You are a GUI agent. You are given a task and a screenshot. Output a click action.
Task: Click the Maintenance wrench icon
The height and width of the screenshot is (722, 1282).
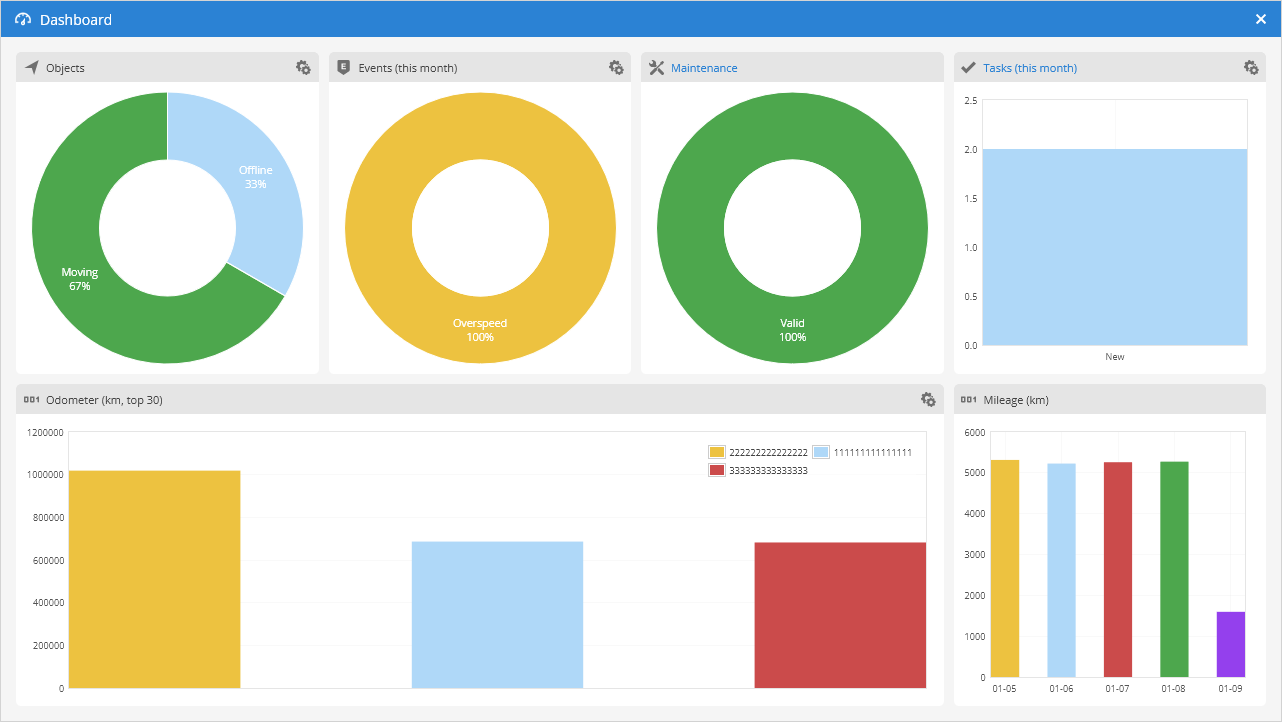(656, 68)
